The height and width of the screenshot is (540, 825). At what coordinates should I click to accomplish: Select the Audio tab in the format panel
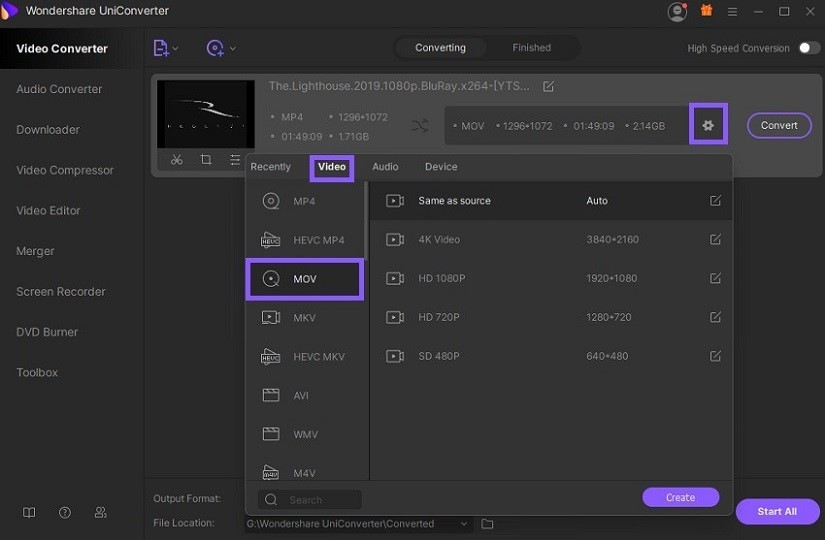pyautogui.click(x=385, y=167)
